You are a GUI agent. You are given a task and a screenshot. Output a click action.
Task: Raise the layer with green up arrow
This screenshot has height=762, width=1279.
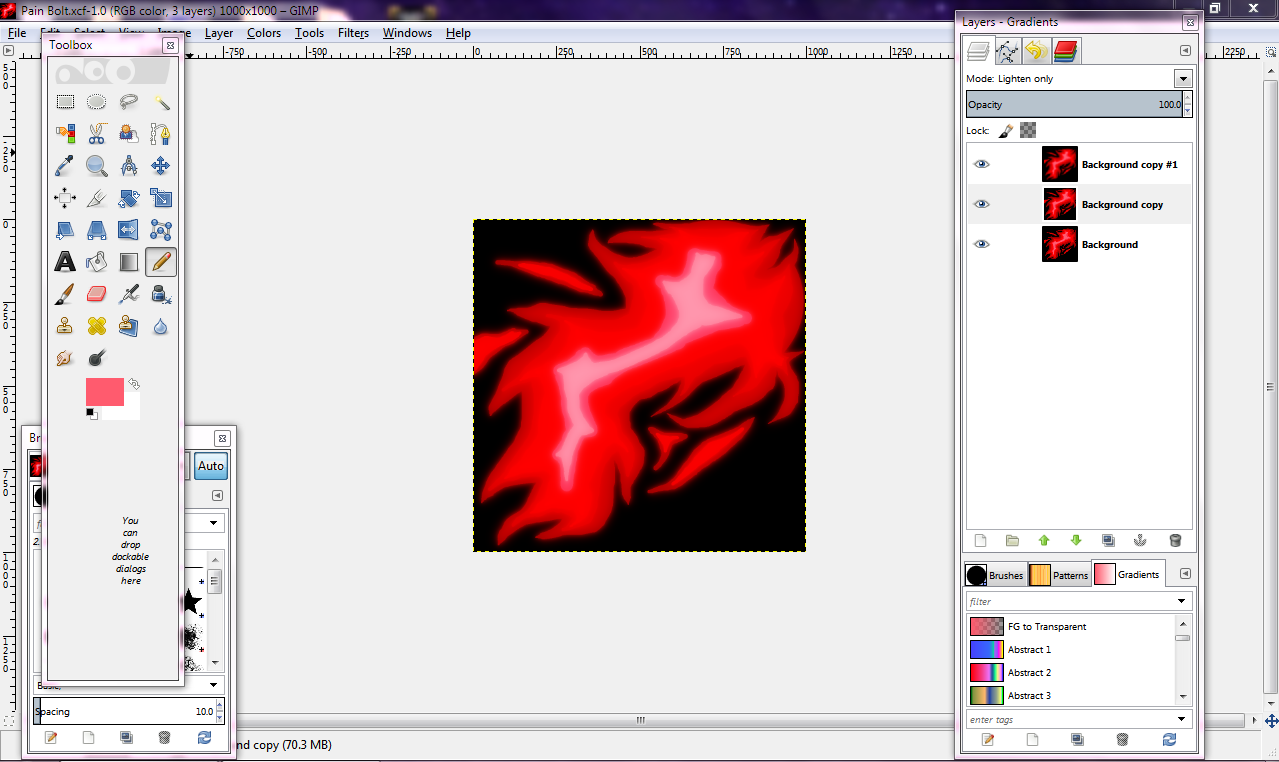[x=1044, y=540]
